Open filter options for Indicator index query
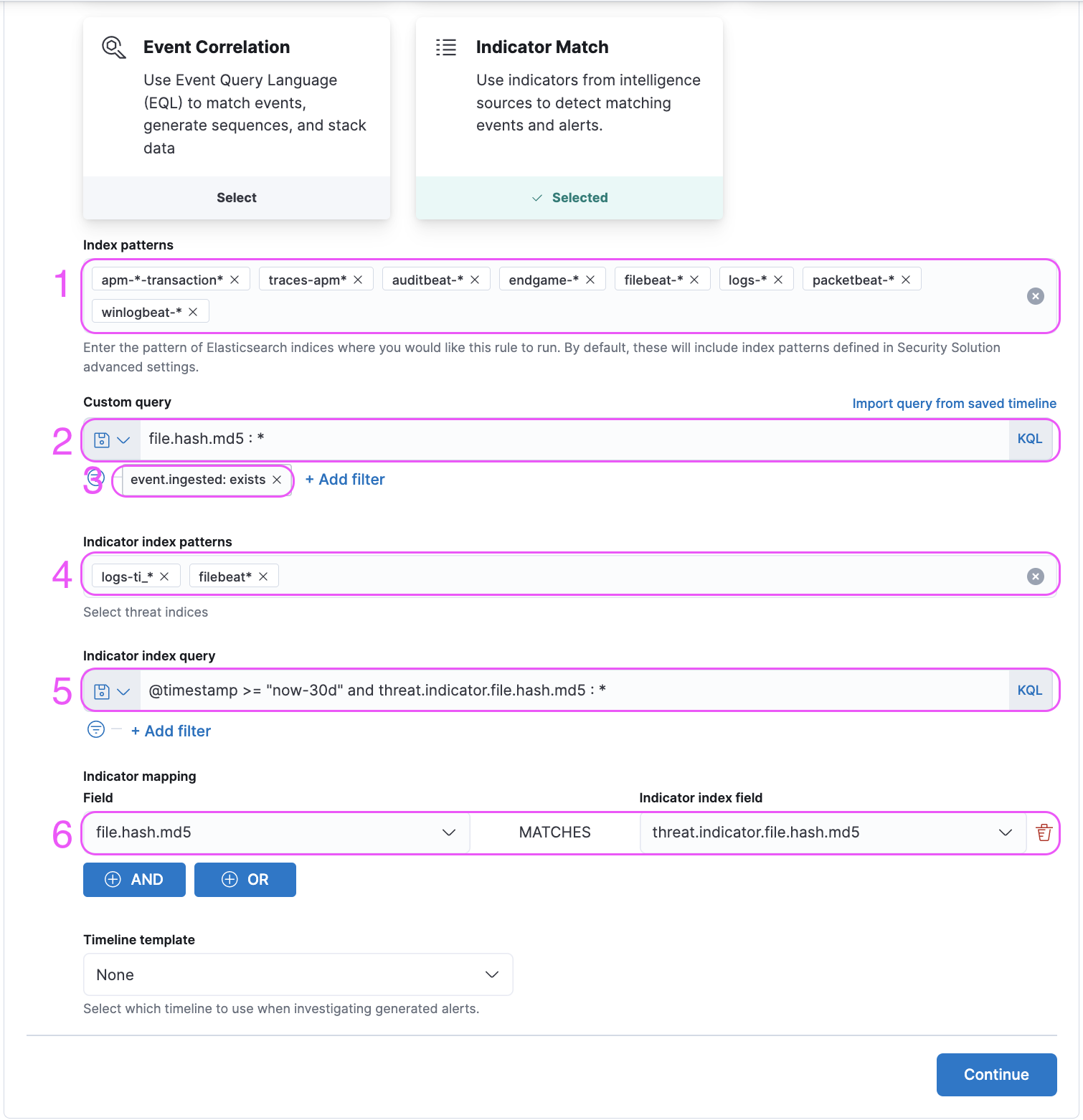The image size is (1083, 1120). 96,730
